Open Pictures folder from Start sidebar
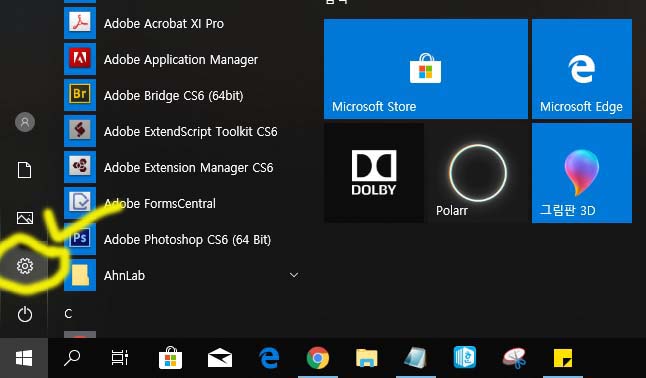 tap(25, 218)
